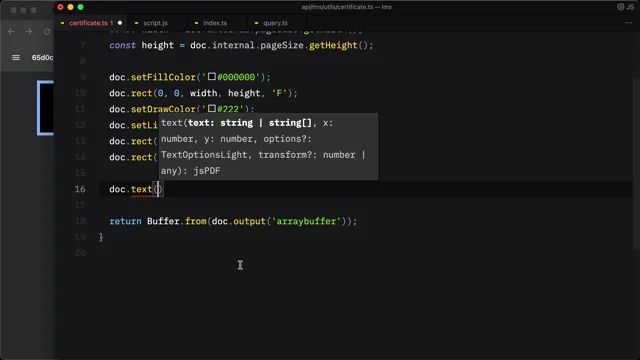This screenshot has width=640, height=360.
Task: Click the const keyword on line 7
Action: tap(122, 45)
